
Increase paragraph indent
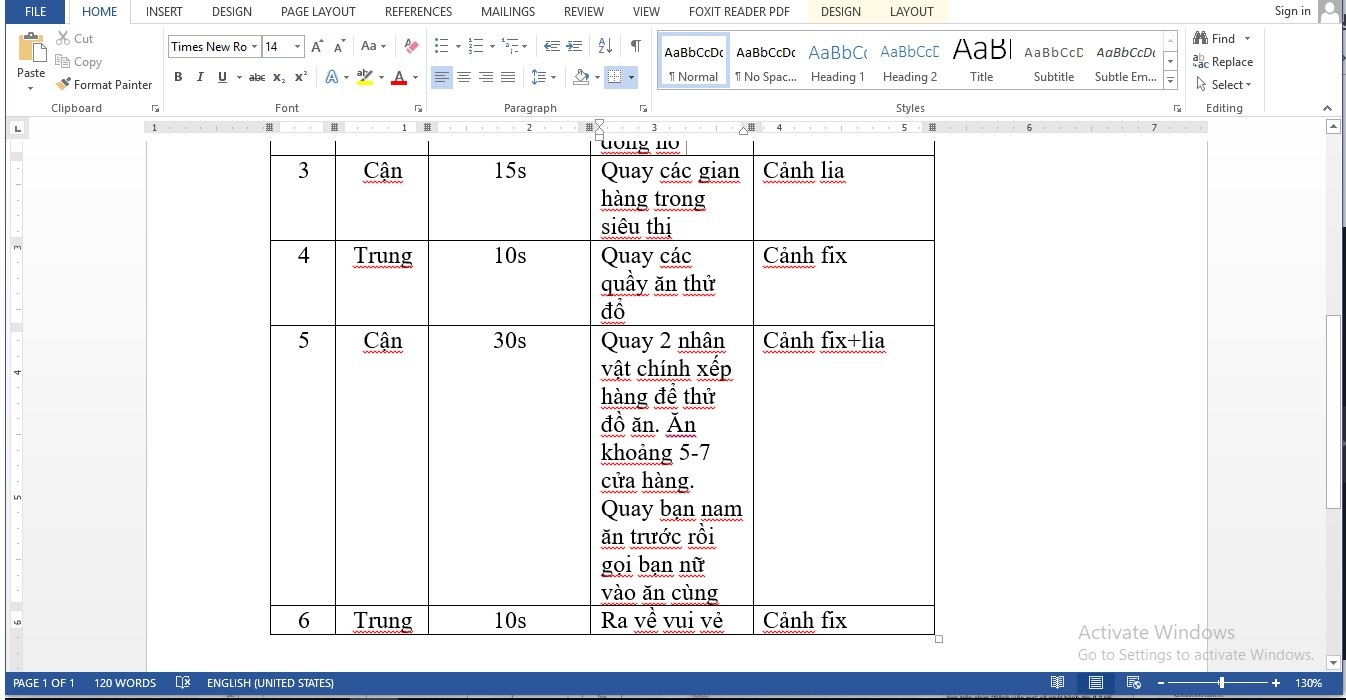click(573, 46)
